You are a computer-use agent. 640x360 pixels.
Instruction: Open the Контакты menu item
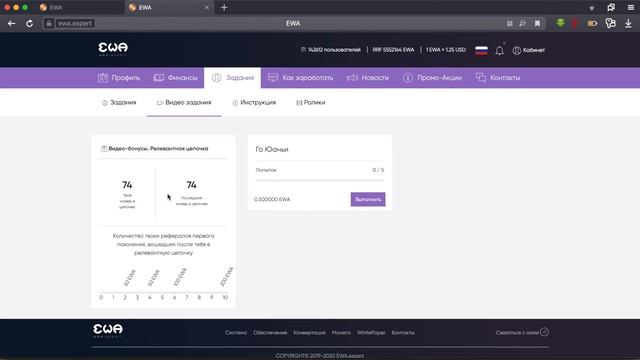click(x=498, y=78)
